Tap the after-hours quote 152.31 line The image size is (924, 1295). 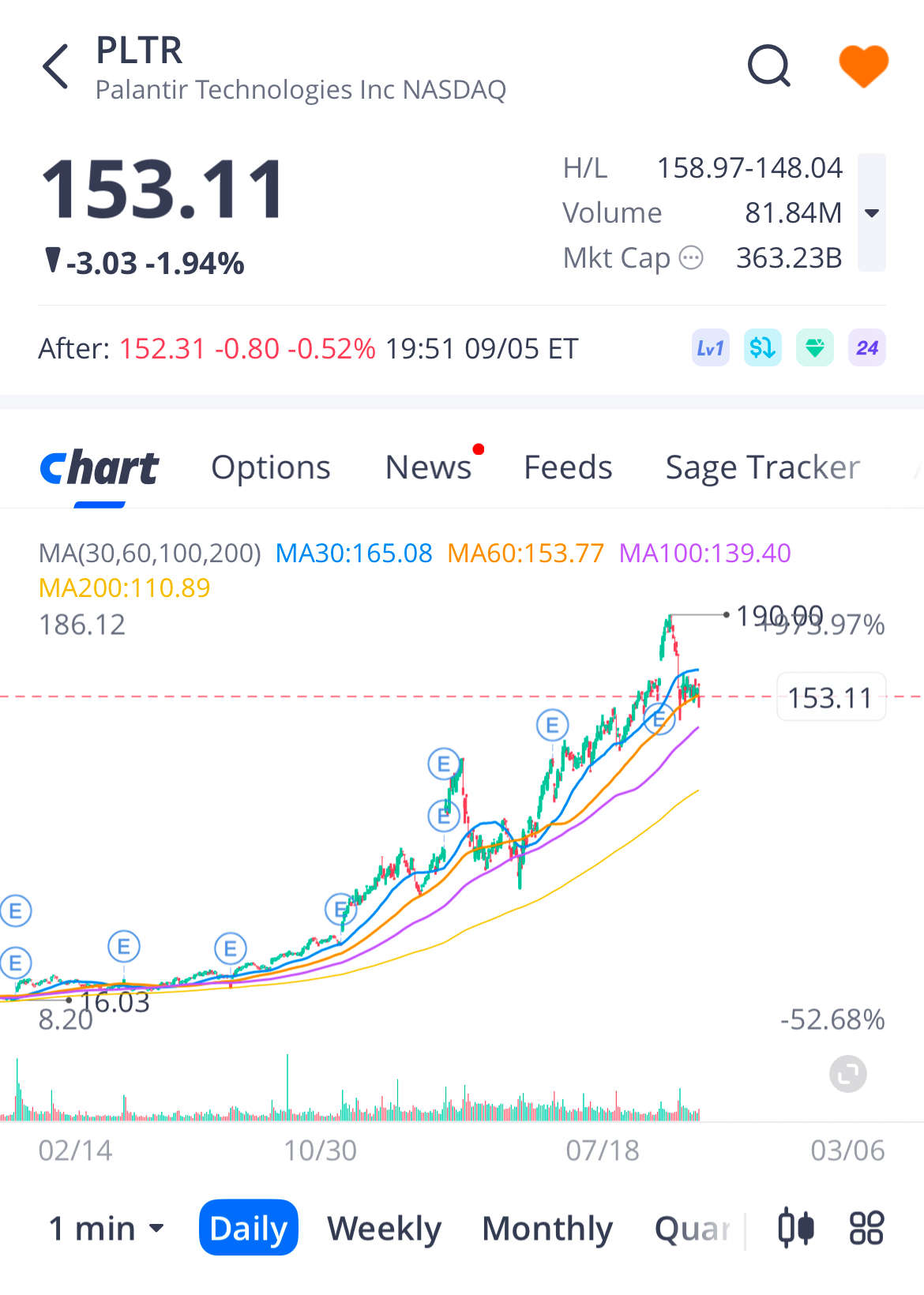tap(308, 348)
